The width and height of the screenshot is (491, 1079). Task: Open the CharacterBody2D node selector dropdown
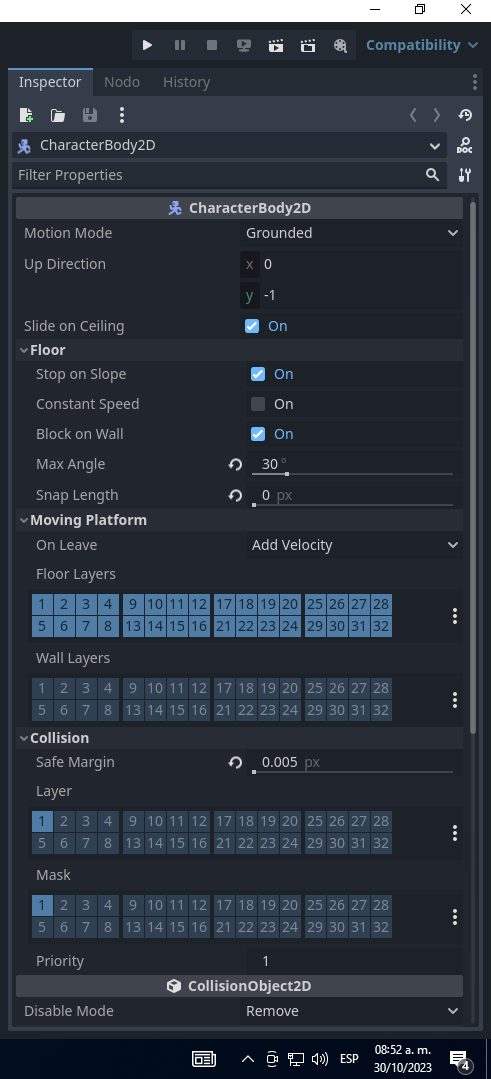[230, 145]
